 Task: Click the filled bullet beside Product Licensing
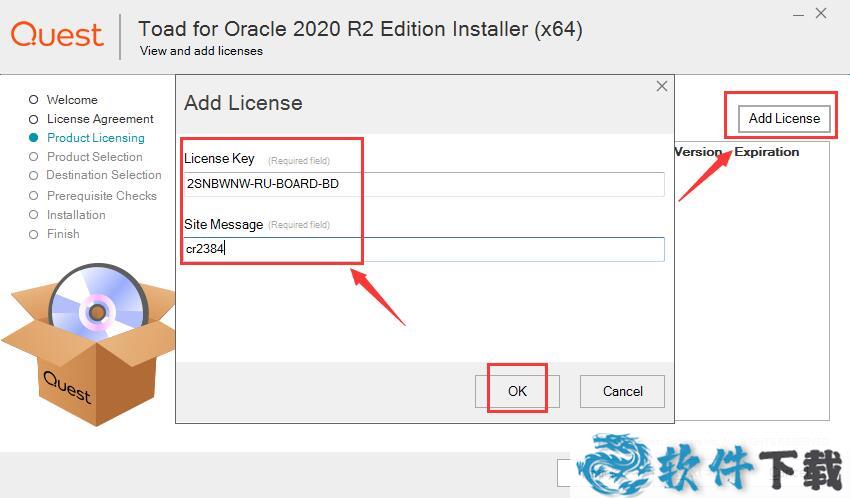tap(34, 138)
